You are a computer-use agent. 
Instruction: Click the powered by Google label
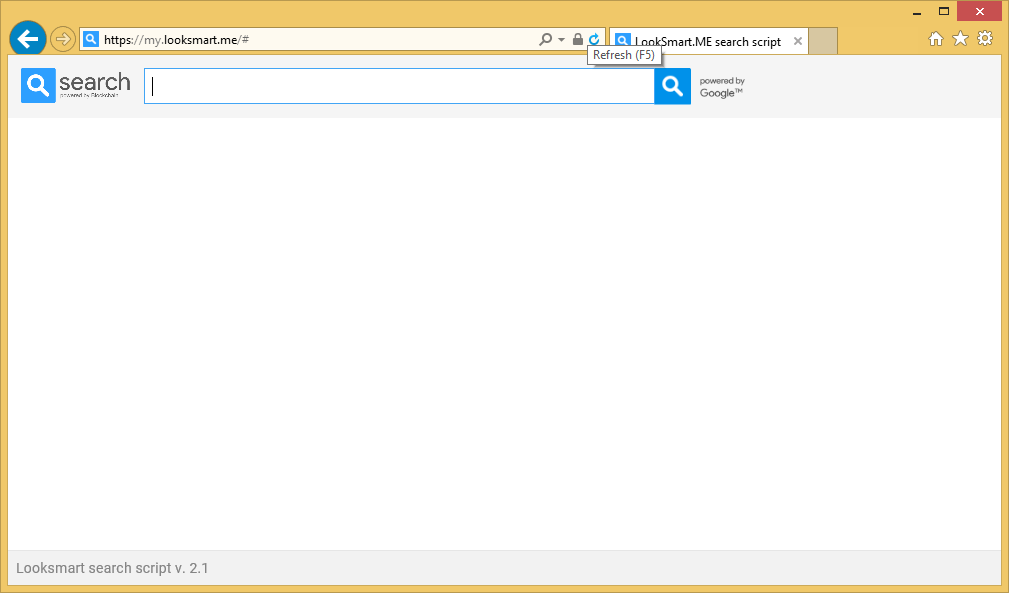point(721,87)
